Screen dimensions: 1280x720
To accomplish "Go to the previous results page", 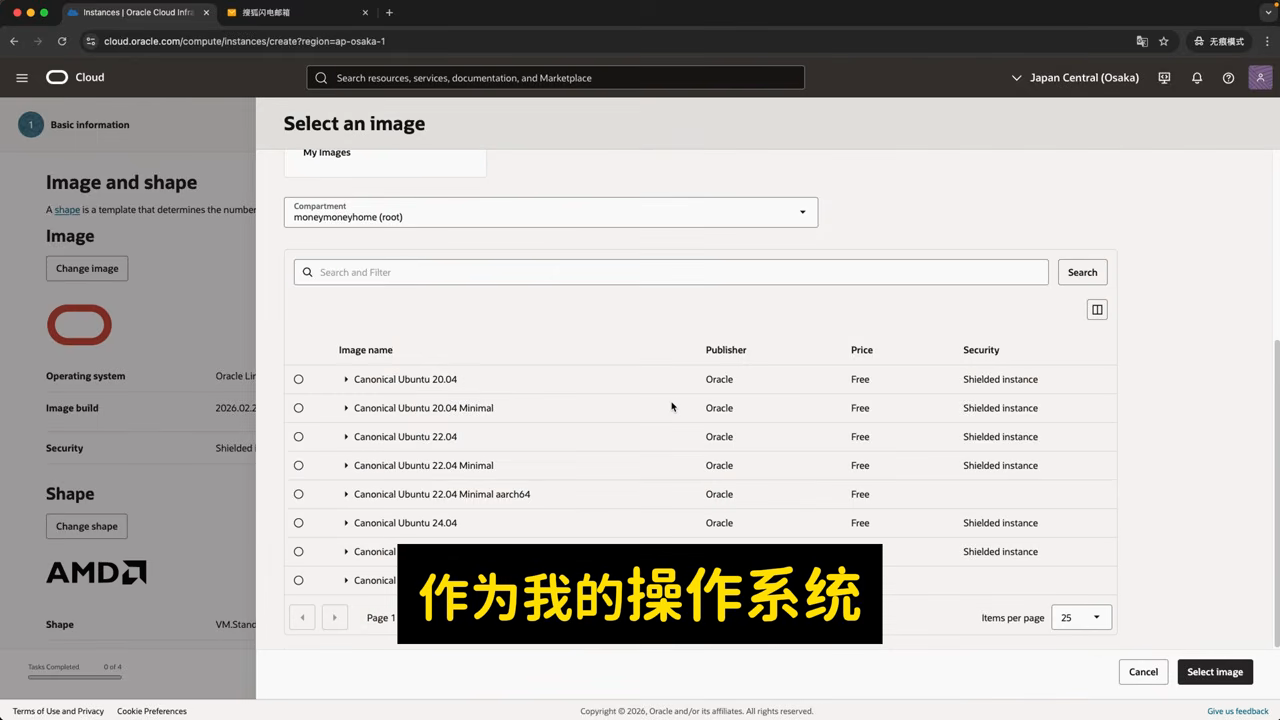I will [x=302, y=618].
